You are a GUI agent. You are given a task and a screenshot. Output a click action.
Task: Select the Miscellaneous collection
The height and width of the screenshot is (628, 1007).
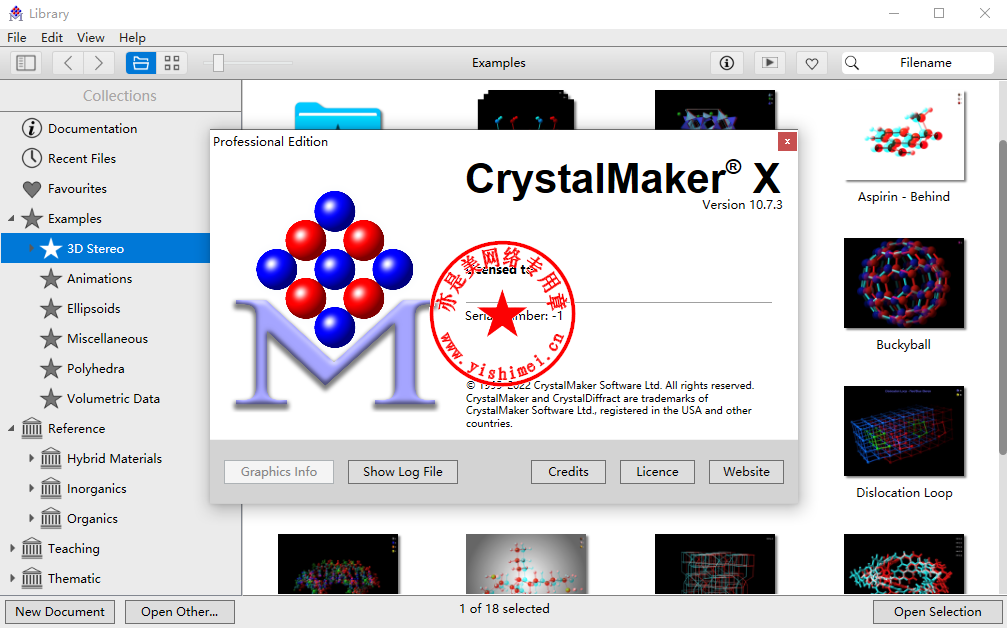pos(107,339)
